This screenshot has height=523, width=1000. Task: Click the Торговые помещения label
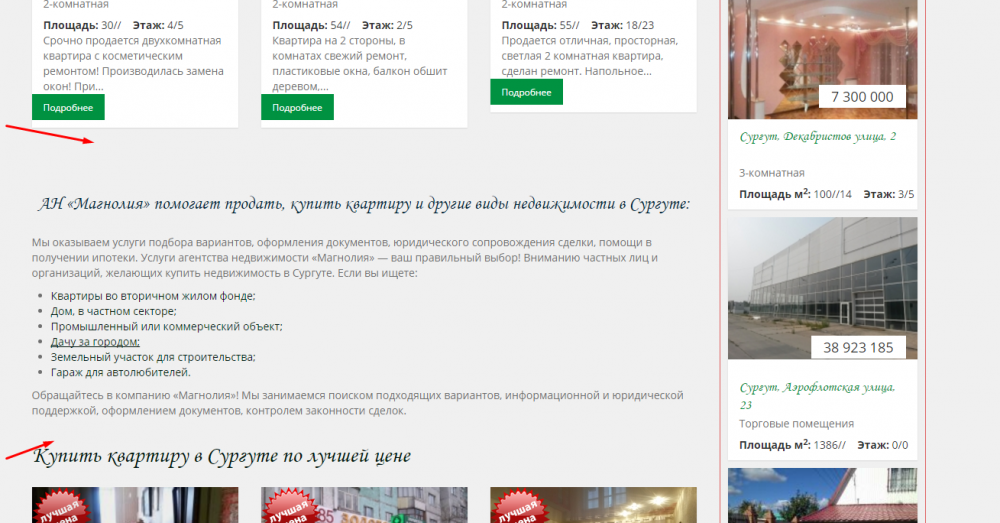pos(797,424)
